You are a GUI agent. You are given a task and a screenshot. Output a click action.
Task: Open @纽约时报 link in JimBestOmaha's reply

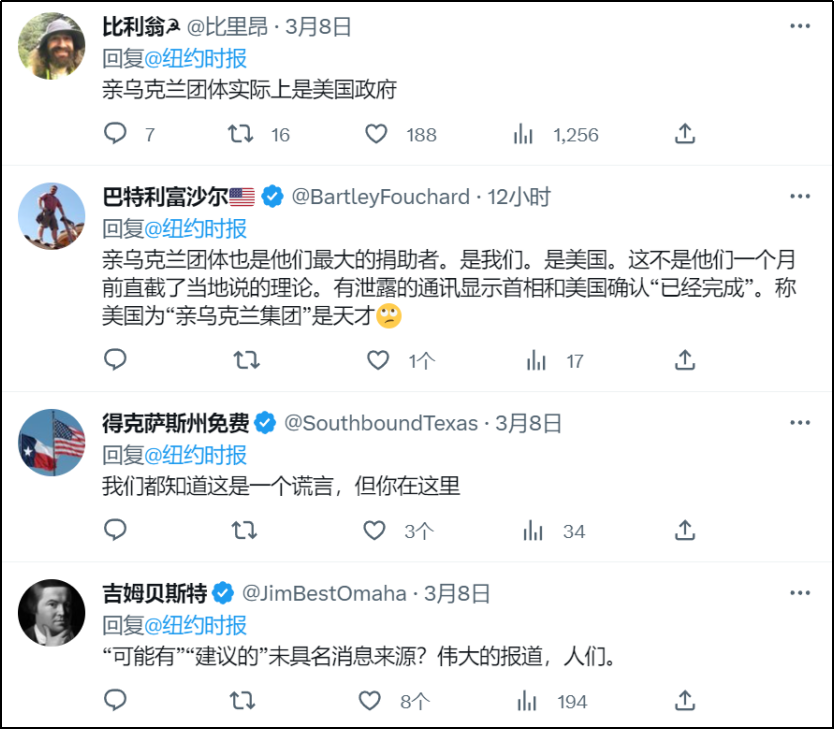pos(197,625)
